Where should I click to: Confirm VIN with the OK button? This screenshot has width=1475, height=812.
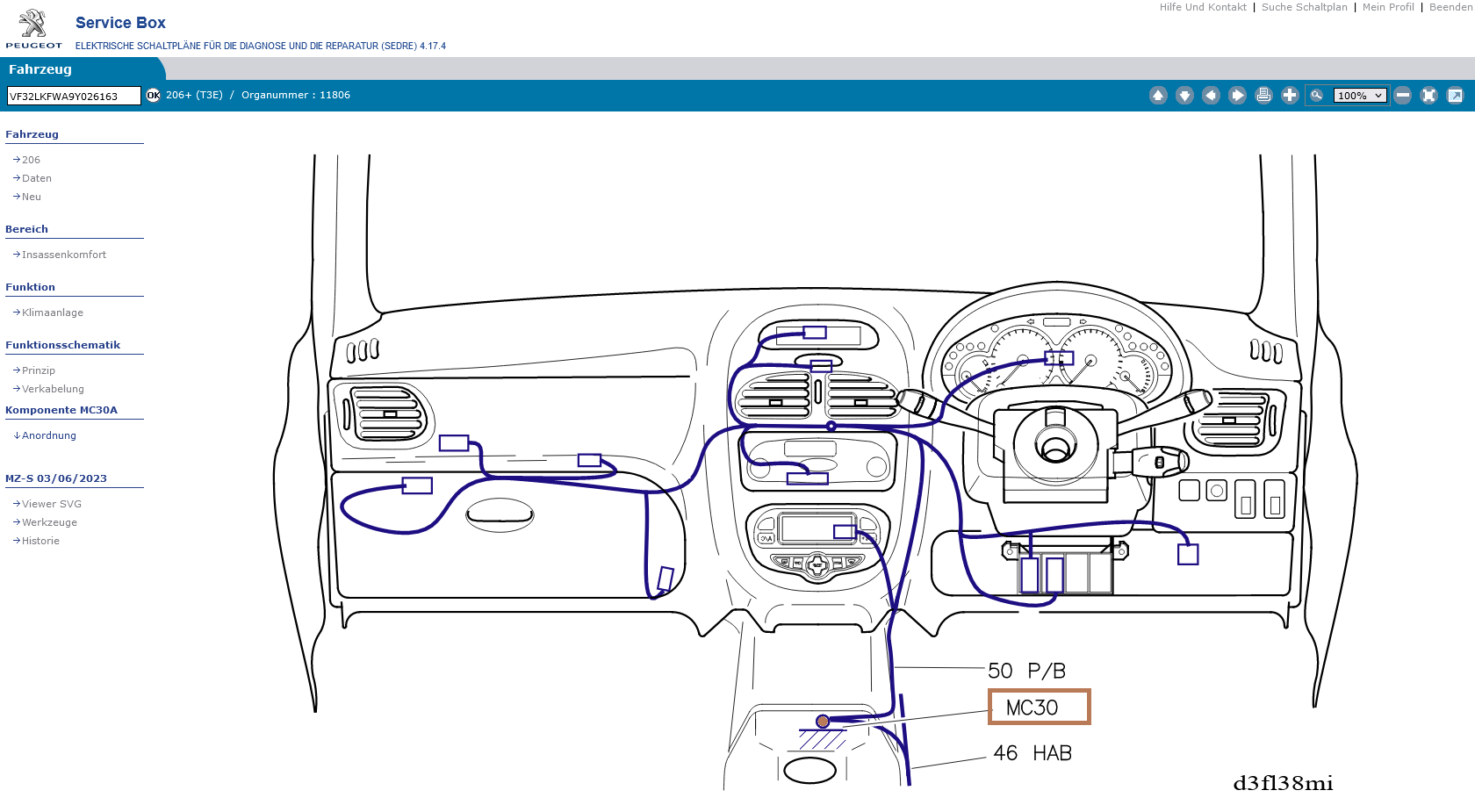point(154,96)
